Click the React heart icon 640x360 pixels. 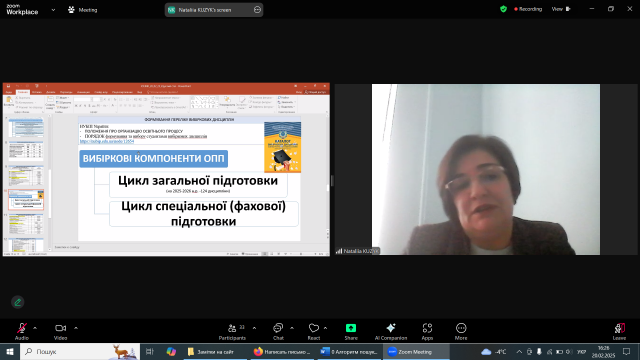click(x=313, y=328)
